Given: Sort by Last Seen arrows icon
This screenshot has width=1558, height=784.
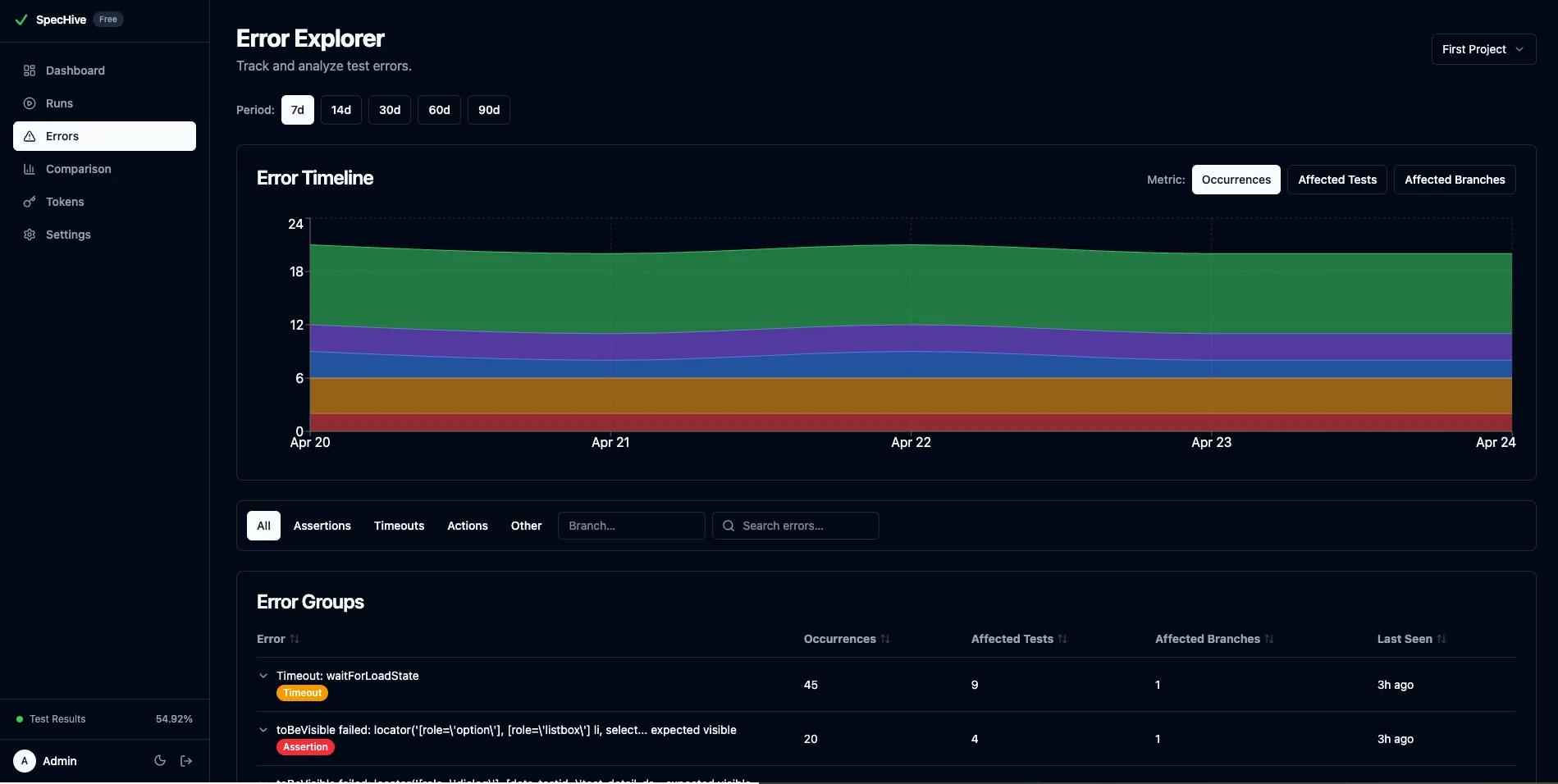Looking at the screenshot, I should (1441, 639).
